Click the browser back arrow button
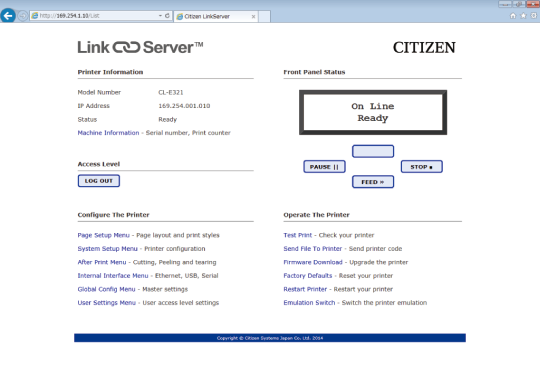The width and height of the screenshot is (540, 377). click(x=8, y=16)
